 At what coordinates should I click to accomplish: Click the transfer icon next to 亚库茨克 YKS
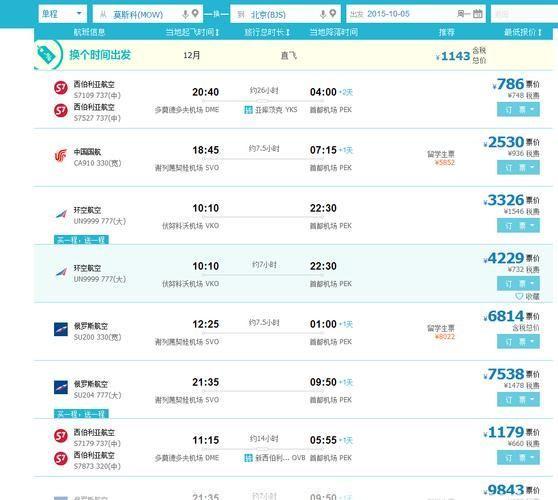[248, 110]
